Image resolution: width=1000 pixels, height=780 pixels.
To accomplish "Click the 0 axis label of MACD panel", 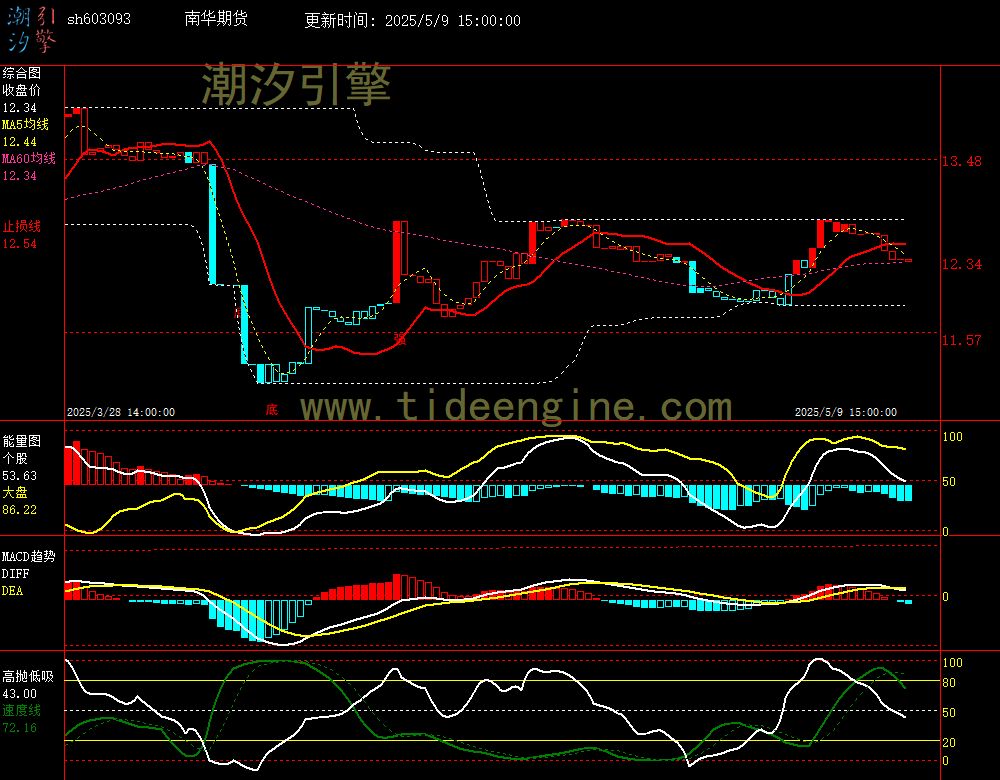I will pos(946,596).
